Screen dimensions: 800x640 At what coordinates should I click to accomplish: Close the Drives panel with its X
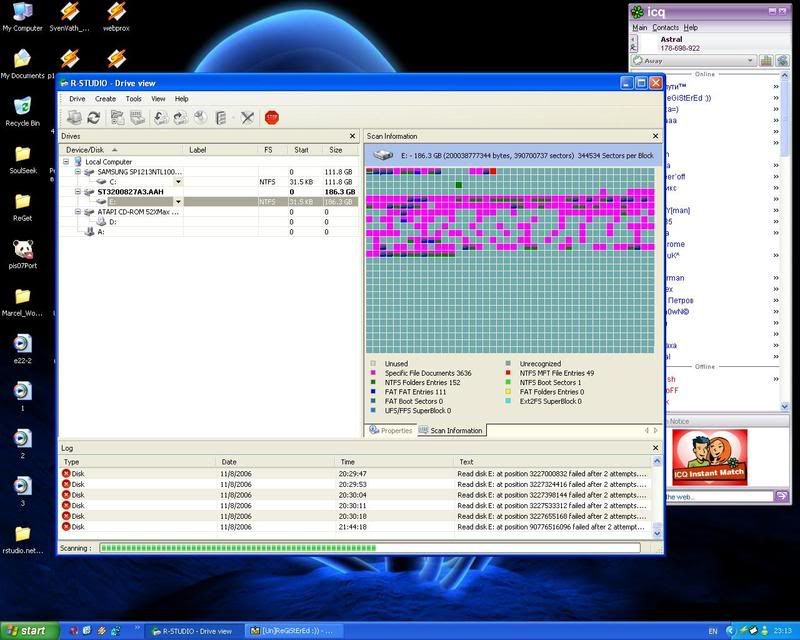351,136
